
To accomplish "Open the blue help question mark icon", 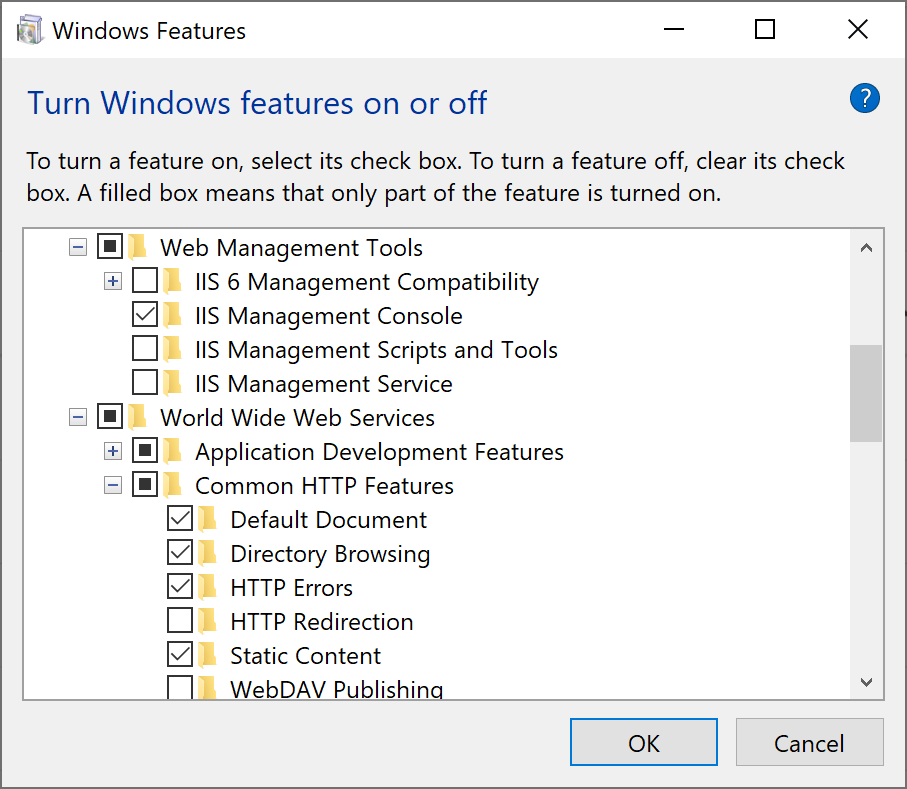I will tap(864, 98).
